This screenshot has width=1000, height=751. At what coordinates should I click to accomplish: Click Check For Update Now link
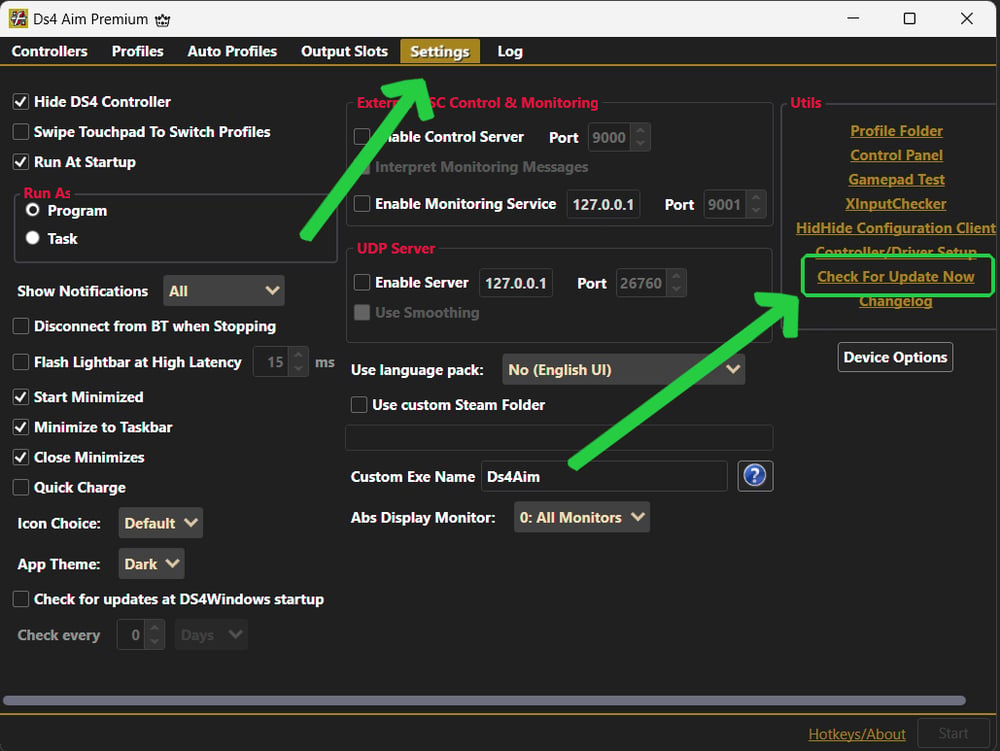[896, 276]
